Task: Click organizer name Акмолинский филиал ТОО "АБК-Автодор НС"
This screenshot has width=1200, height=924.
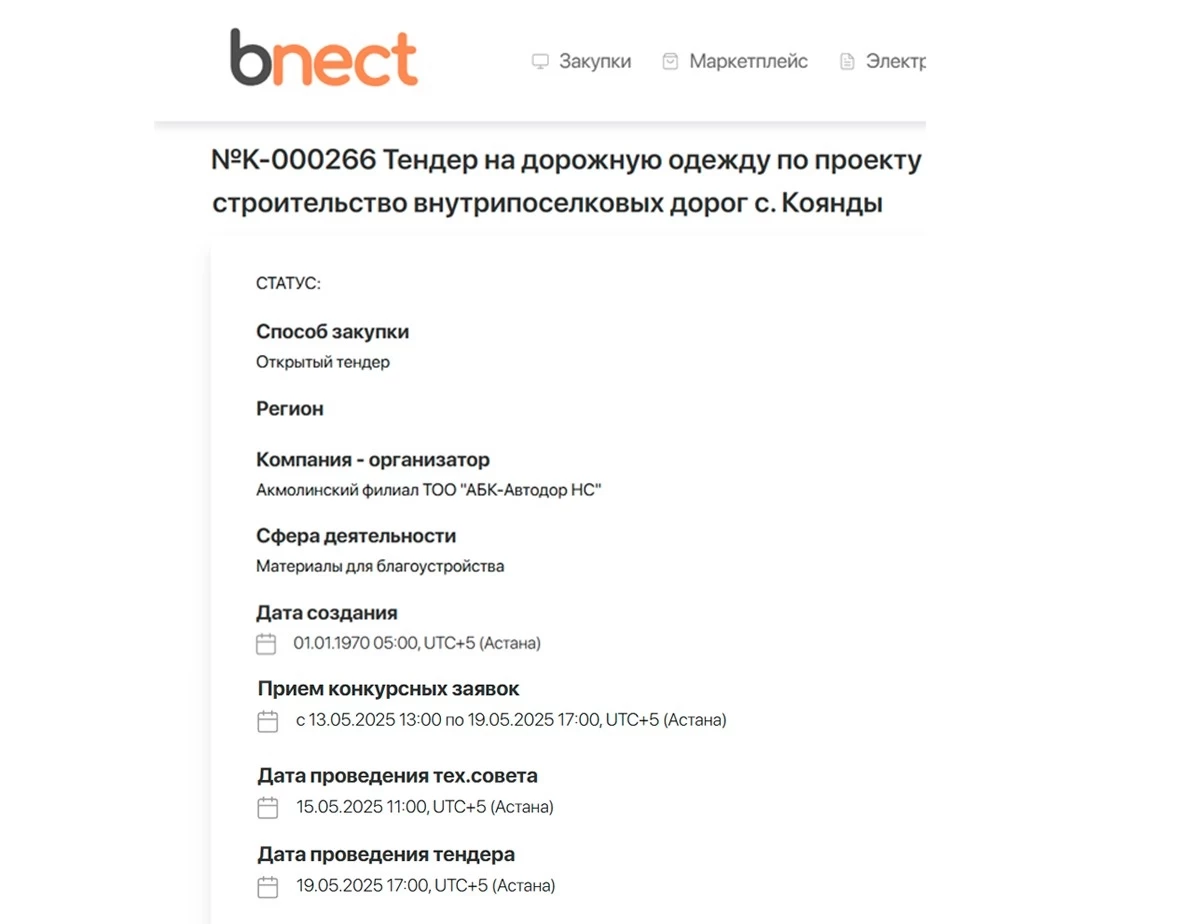Action: tap(429, 490)
